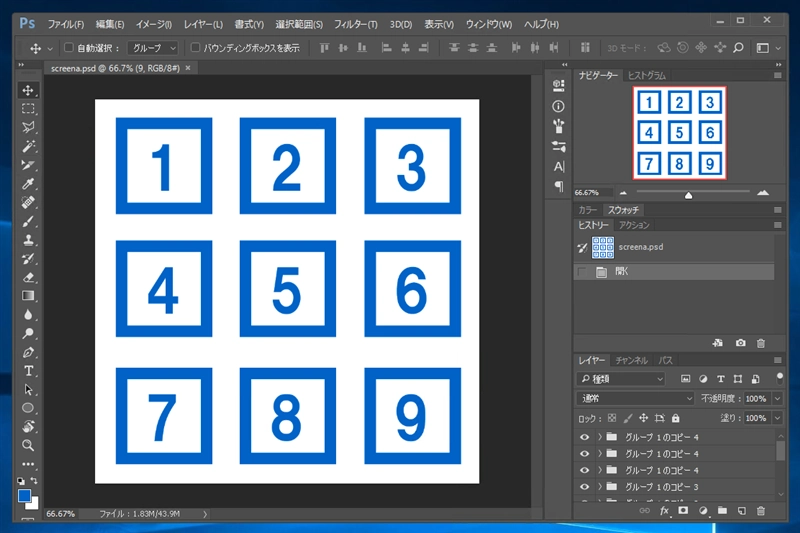Select the Path Selection arrow tool
Screen dimensions: 800x533
click(28, 390)
